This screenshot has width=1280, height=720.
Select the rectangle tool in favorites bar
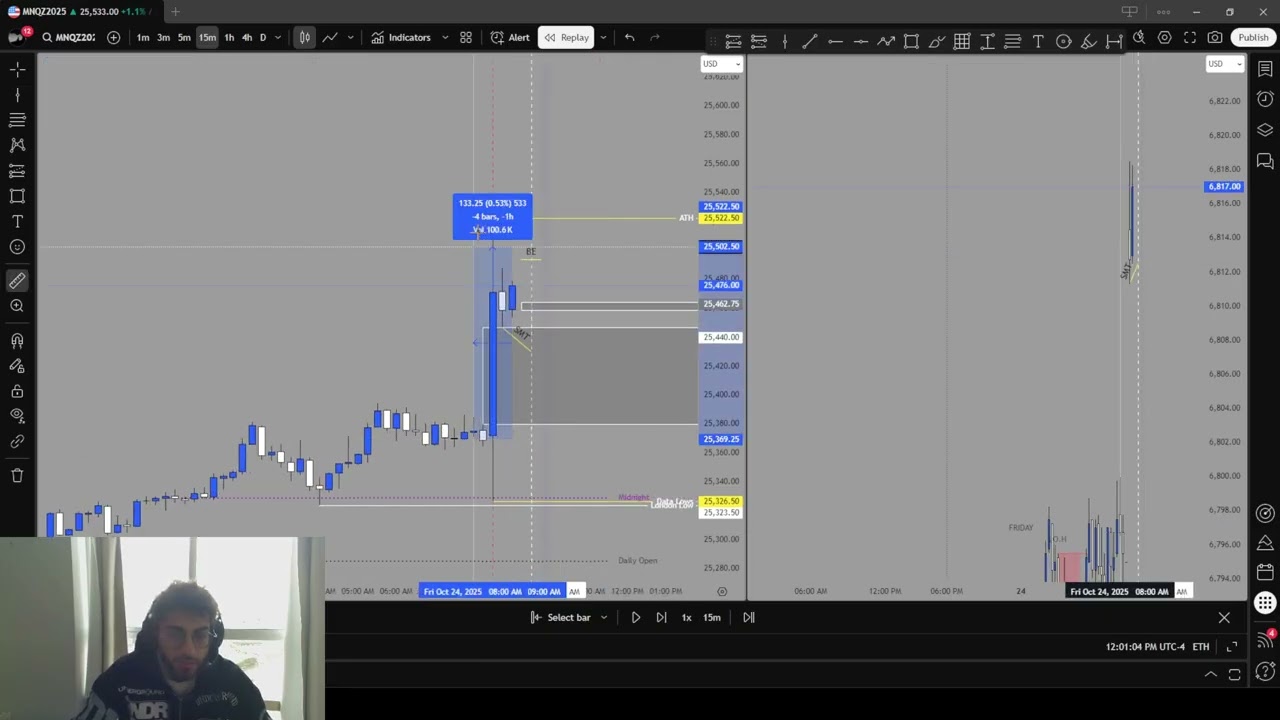[911, 41]
